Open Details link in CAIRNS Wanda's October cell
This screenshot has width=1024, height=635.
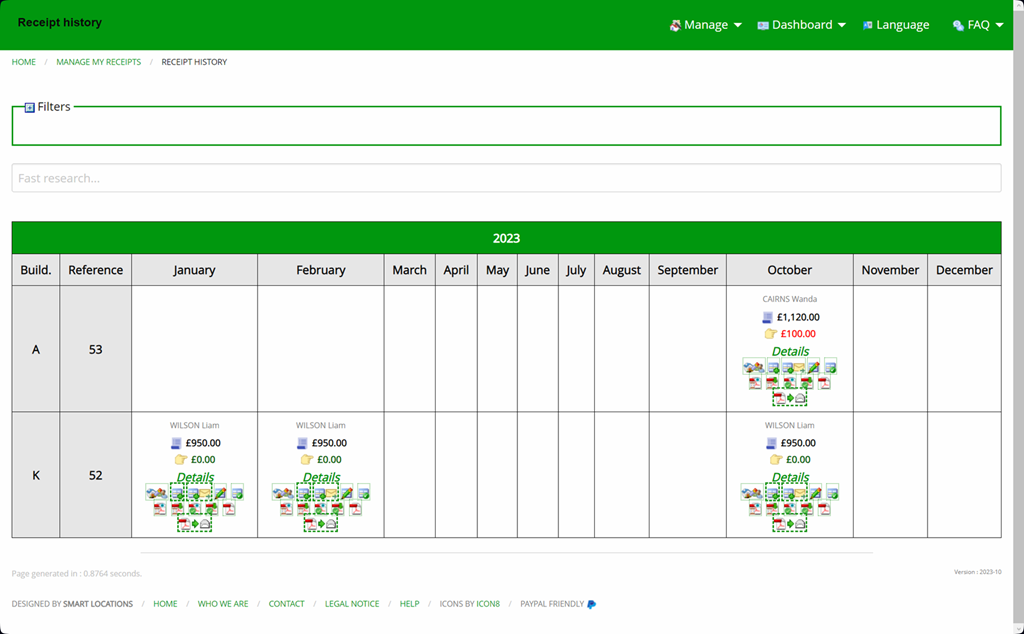pos(790,351)
